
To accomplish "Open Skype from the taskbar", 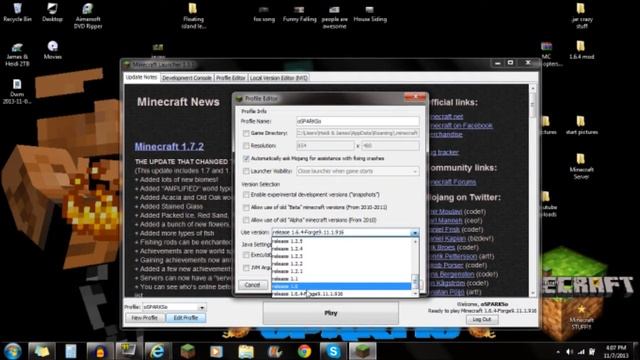I will click(333, 351).
